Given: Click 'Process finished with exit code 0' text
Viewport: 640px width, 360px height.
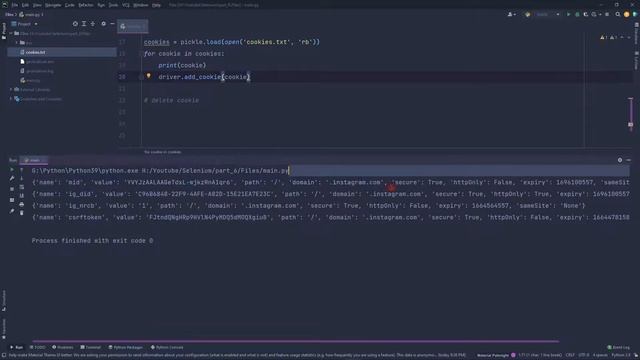Looking at the screenshot, I should pos(92,240).
